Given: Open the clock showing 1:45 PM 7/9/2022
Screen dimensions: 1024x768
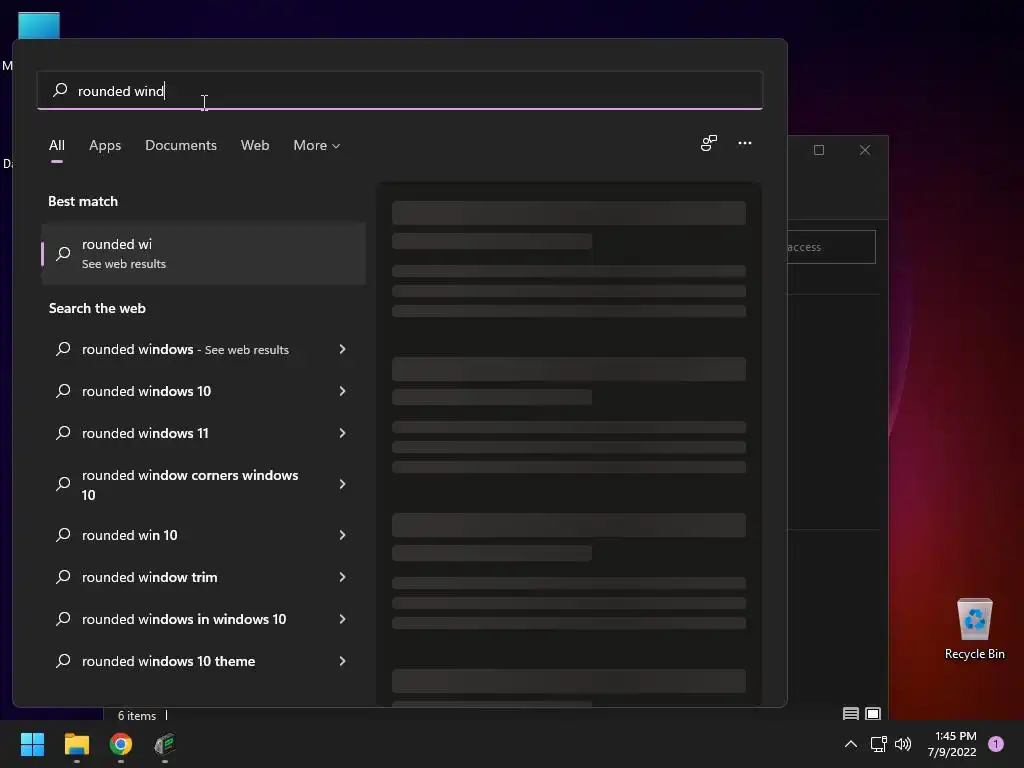Looking at the screenshot, I should click(x=952, y=744).
